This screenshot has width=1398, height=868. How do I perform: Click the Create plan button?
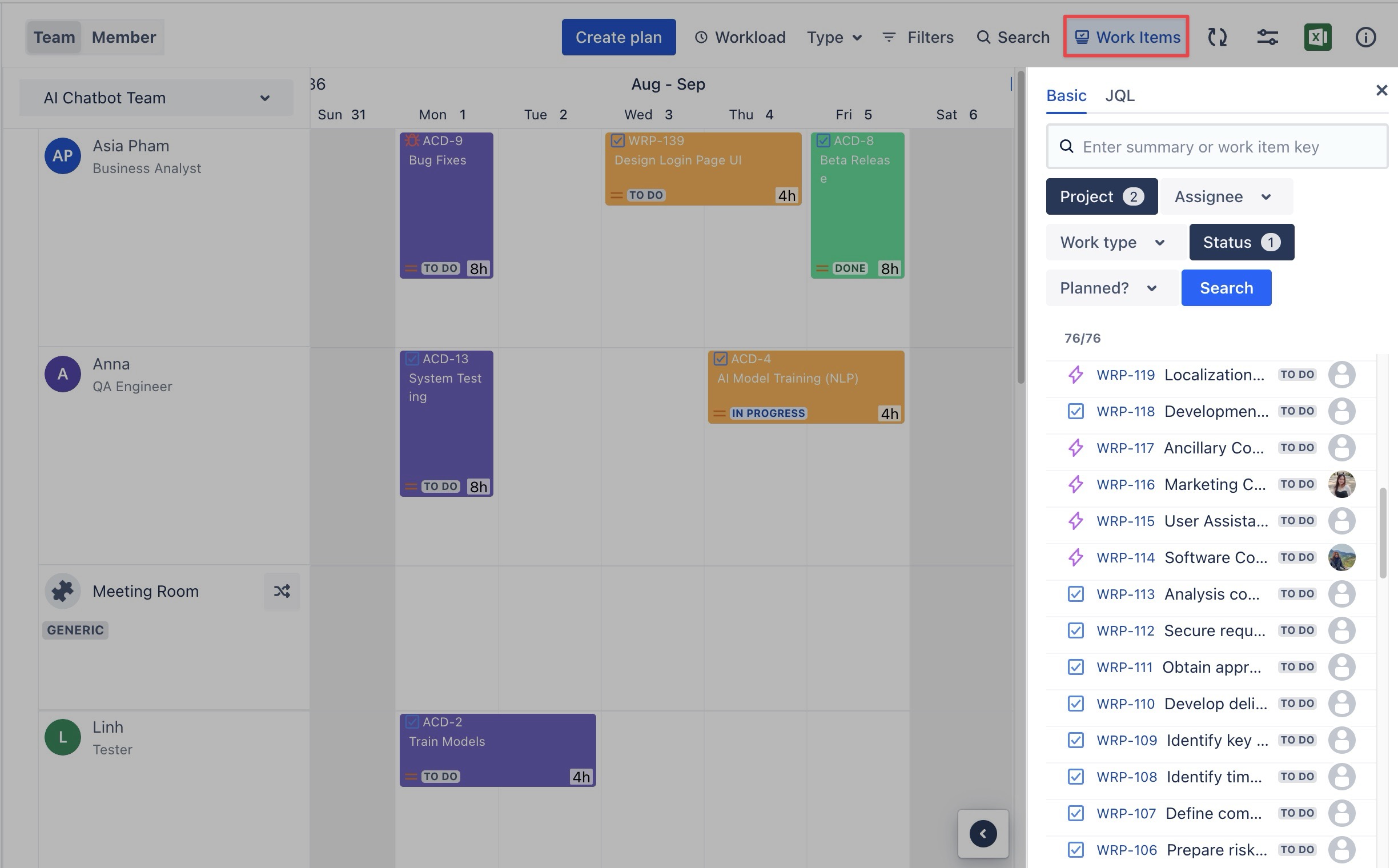click(x=618, y=37)
